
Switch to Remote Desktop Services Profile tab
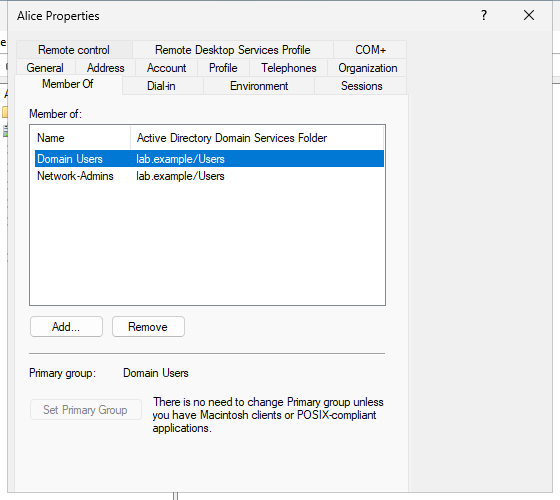pyautogui.click(x=232, y=50)
